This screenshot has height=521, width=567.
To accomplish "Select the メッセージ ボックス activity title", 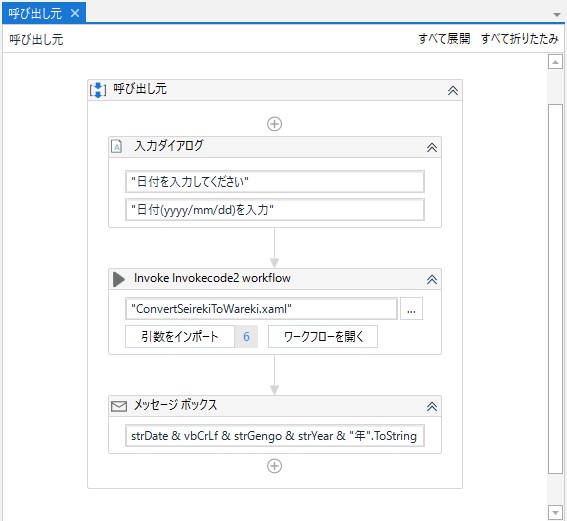I will click(x=175, y=405).
